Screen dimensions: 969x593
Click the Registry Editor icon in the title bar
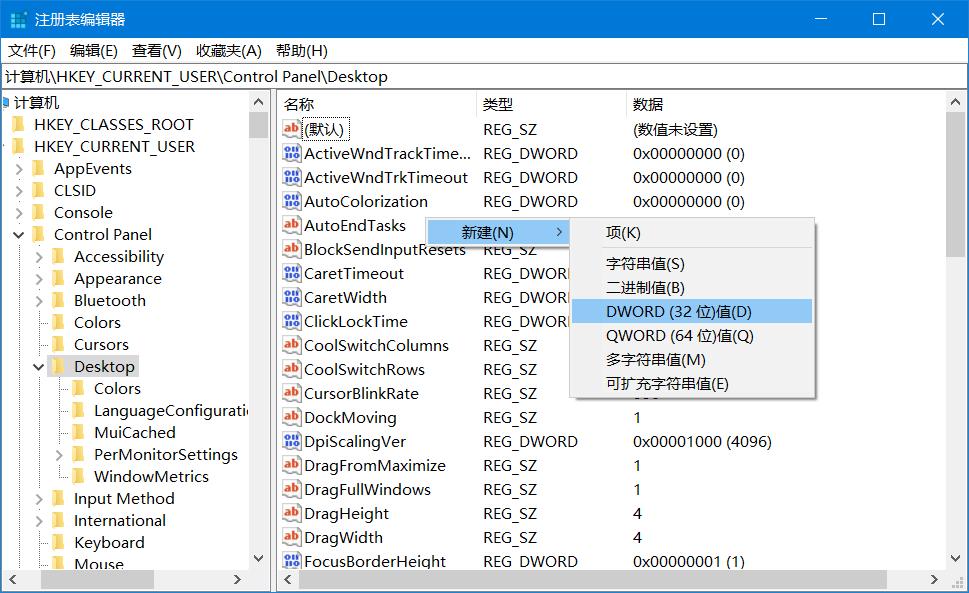tap(18, 18)
